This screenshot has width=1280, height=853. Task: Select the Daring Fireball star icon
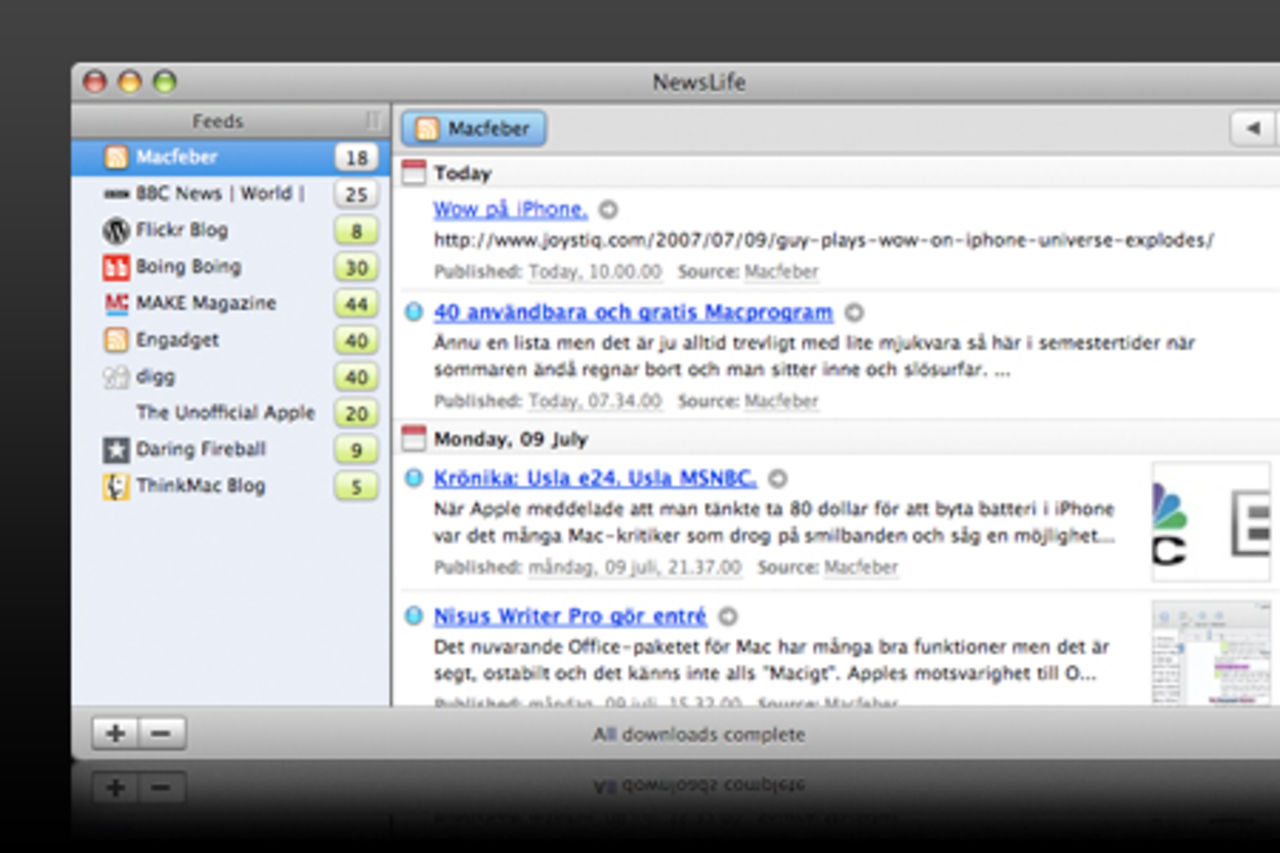[117, 449]
